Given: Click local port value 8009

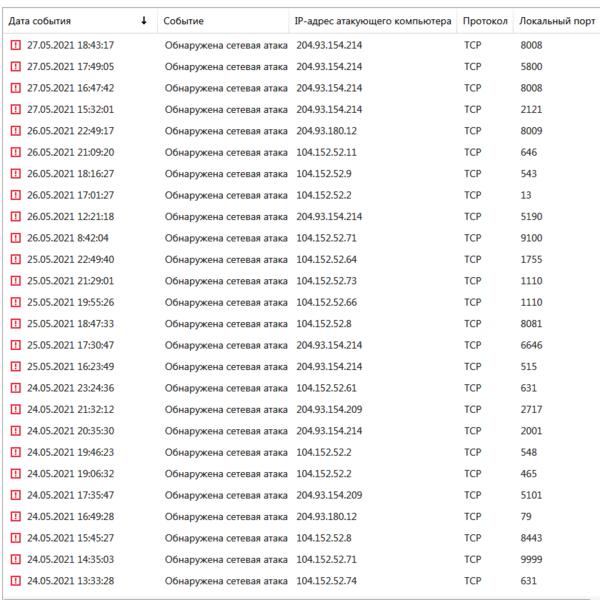Looking at the screenshot, I should point(531,131).
